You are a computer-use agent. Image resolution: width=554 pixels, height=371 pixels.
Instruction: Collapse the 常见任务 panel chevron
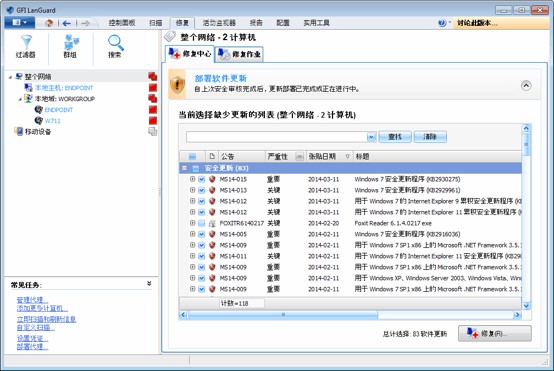[x=149, y=283]
